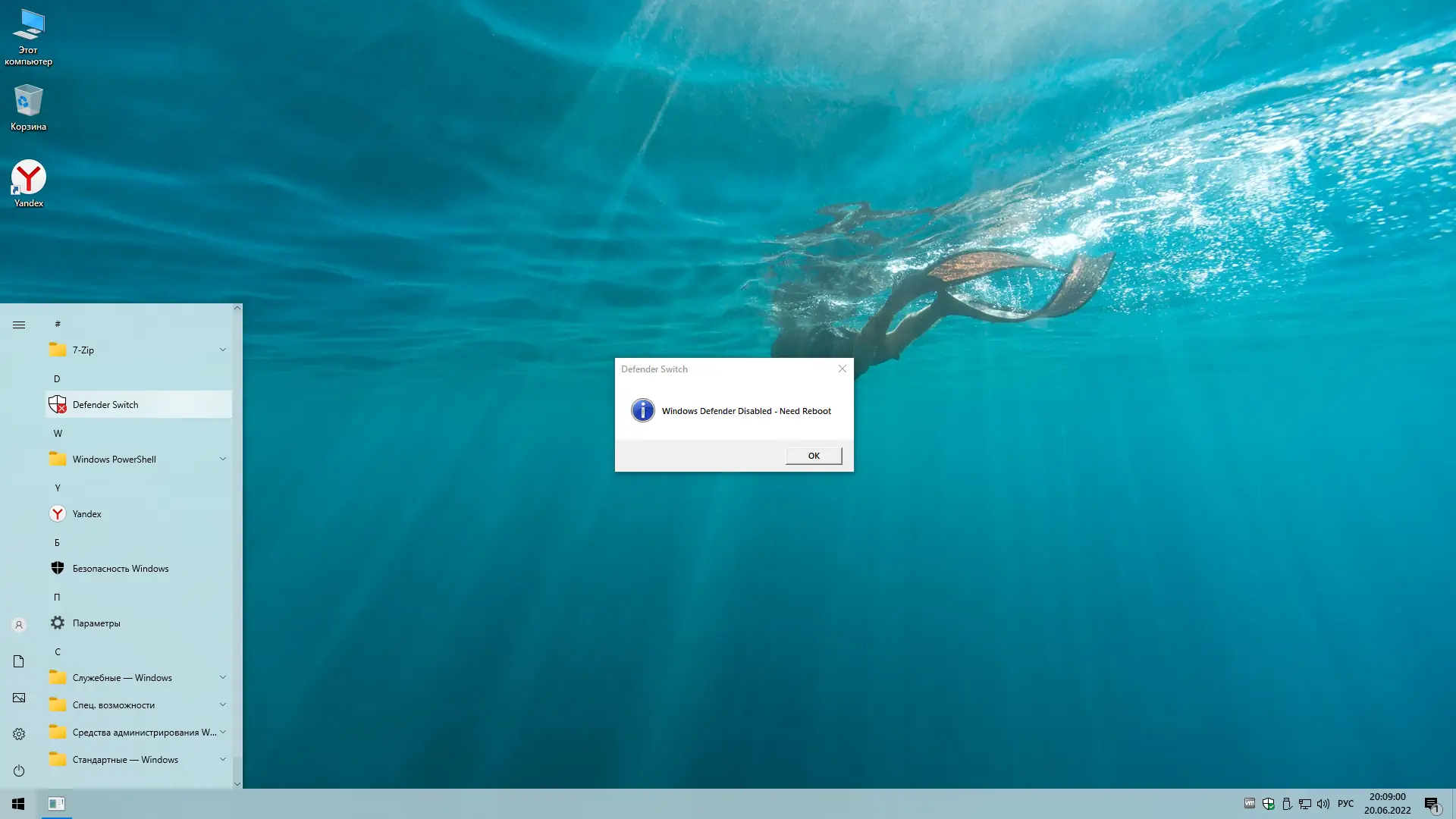This screenshot has height=819, width=1456.
Task: Click the volume speaker tray icon
Action: tap(1323, 804)
